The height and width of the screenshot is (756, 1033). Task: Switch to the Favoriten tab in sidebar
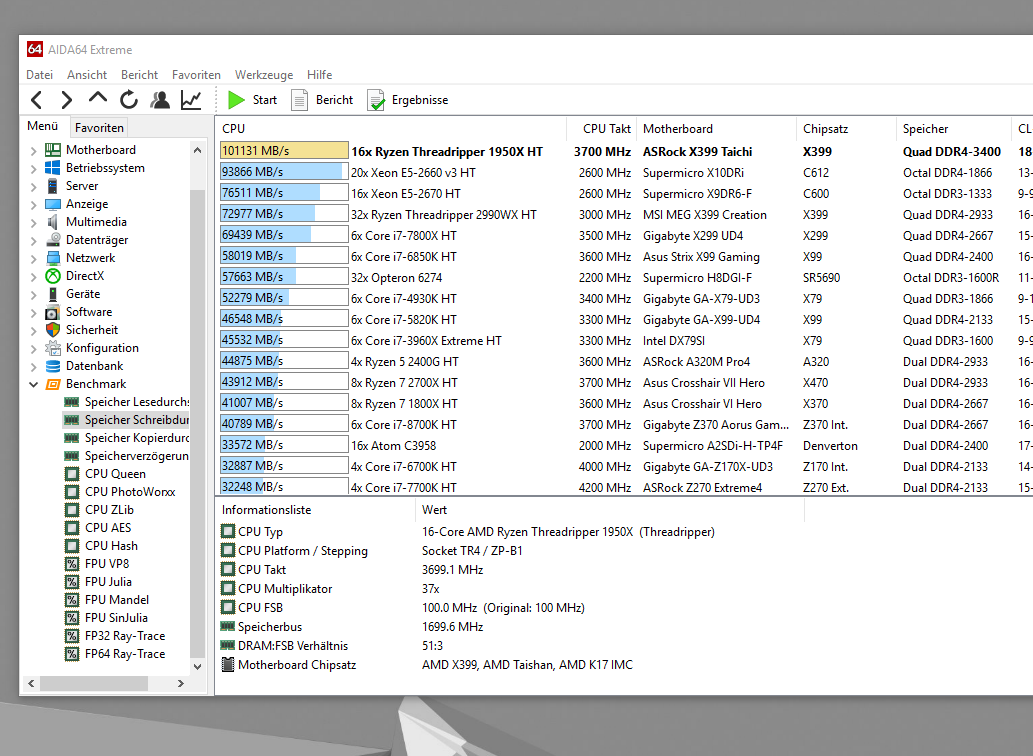click(x=99, y=127)
